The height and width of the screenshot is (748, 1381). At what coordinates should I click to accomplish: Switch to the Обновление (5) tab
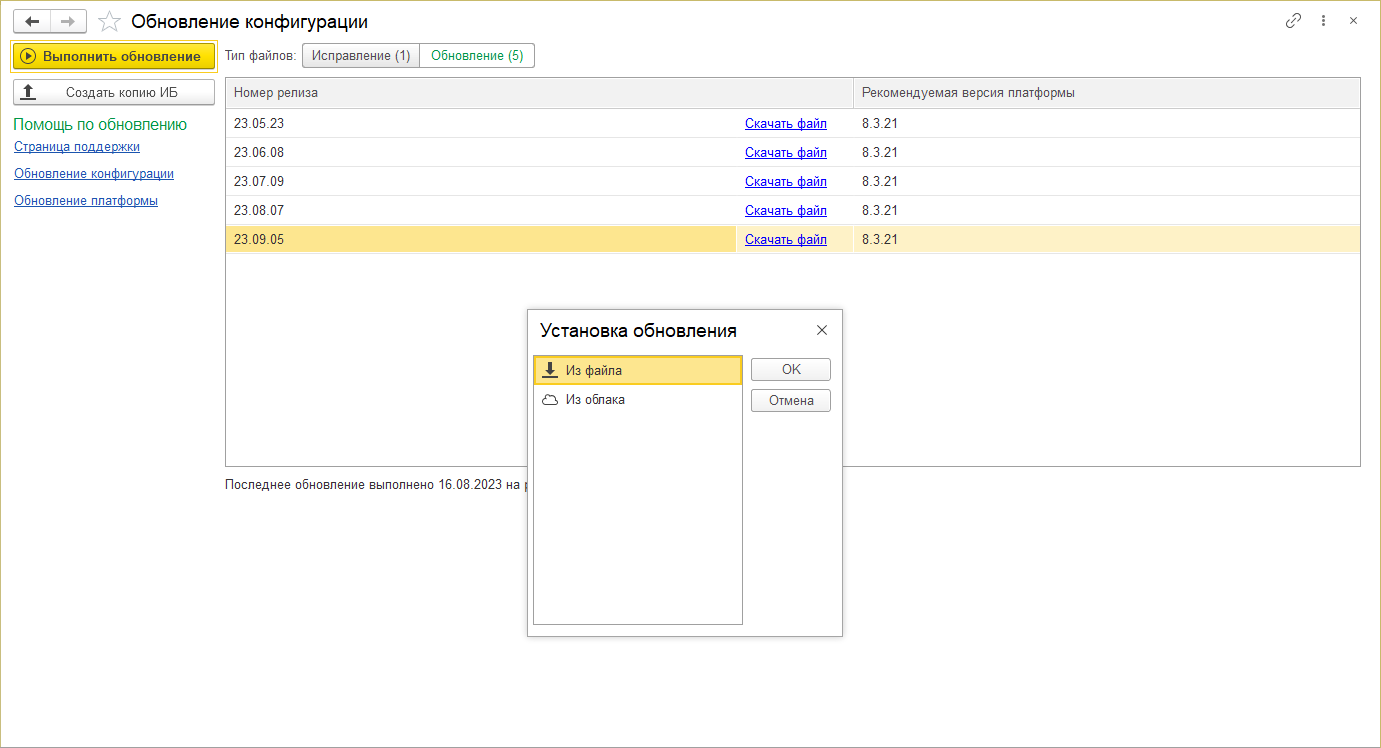pos(477,56)
